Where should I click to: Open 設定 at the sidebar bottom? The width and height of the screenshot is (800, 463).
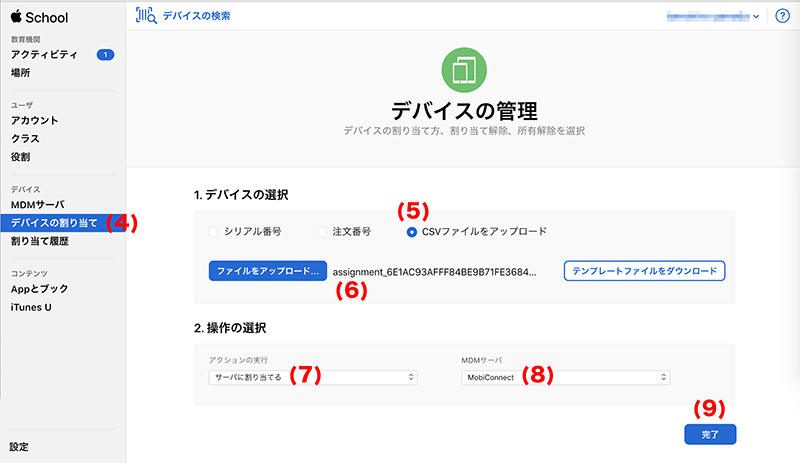point(19,447)
